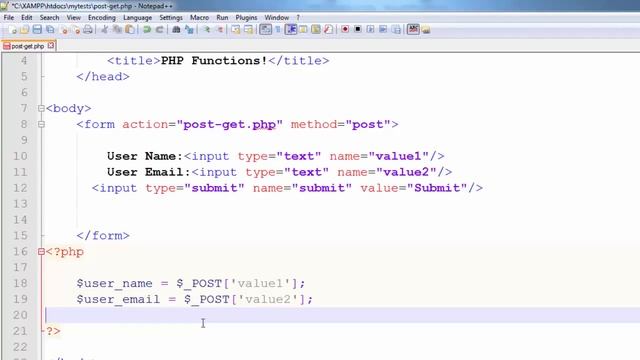Image resolution: width=640 pixels, height=360 pixels.
Task: Click name value "value1" on line 10
Action: click(398, 156)
